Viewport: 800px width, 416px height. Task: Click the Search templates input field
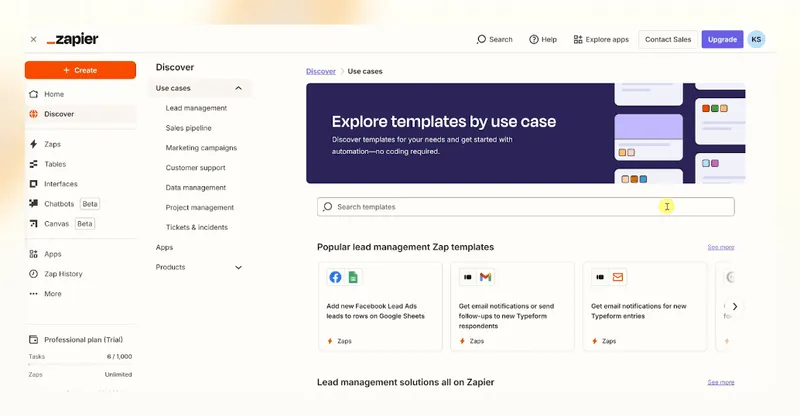526,207
